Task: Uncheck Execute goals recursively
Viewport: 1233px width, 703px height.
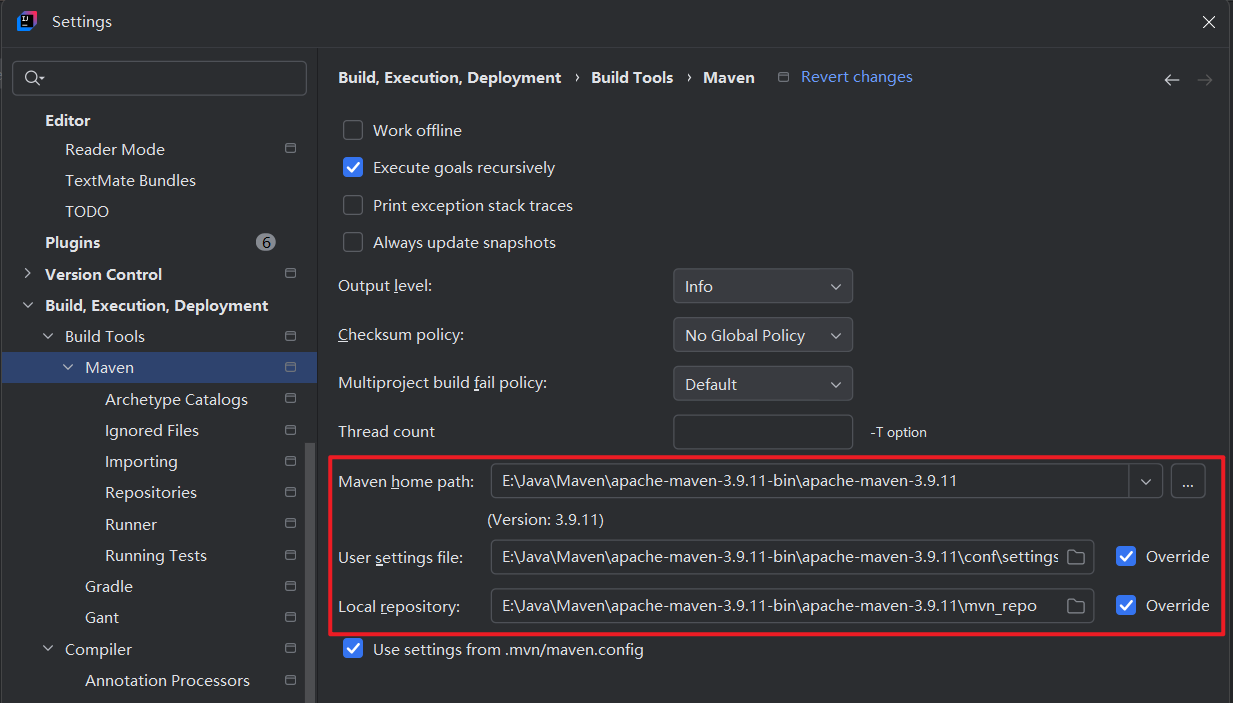Action: click(353, 167)
